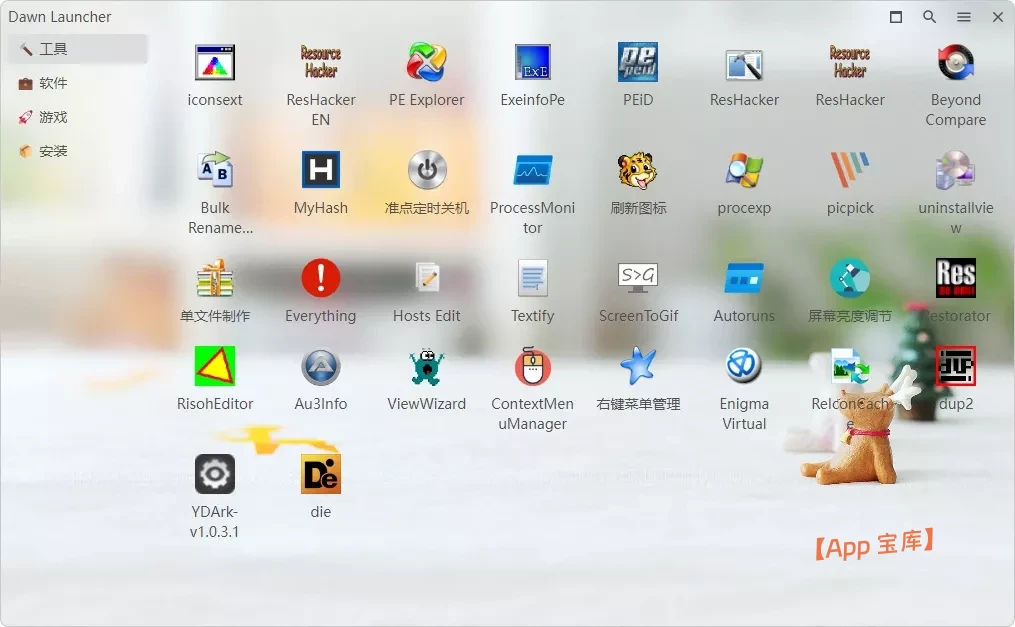This screenshot has width=1015, height=627.
Task: Start ProcessMonitor
Action: 533,170
